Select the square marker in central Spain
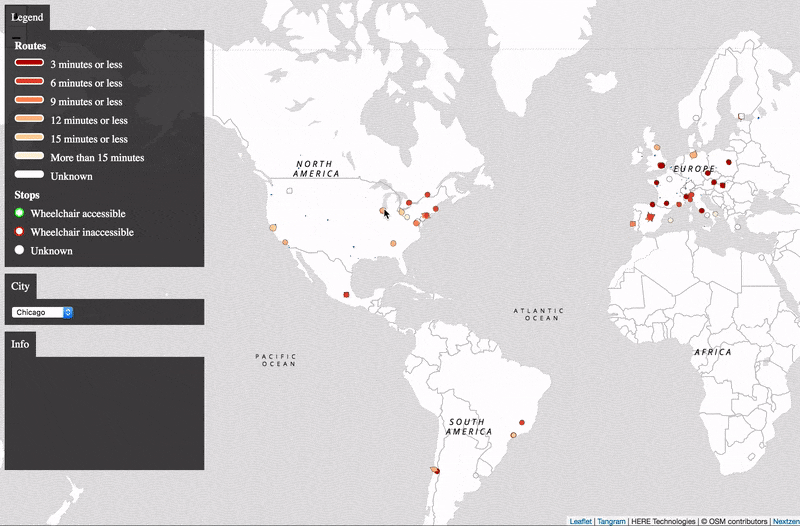 click(650, 217)
